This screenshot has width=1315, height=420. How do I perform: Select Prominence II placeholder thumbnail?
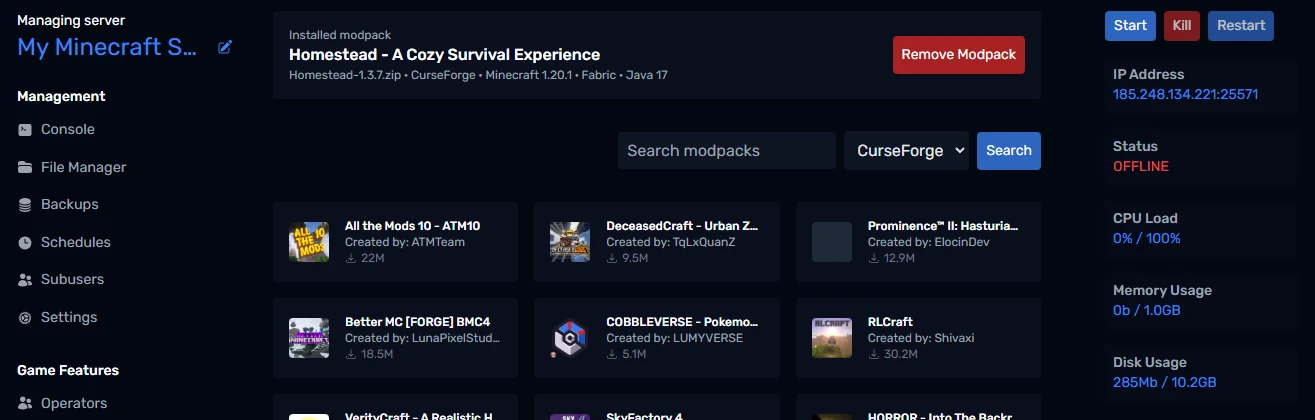[832, 242]
